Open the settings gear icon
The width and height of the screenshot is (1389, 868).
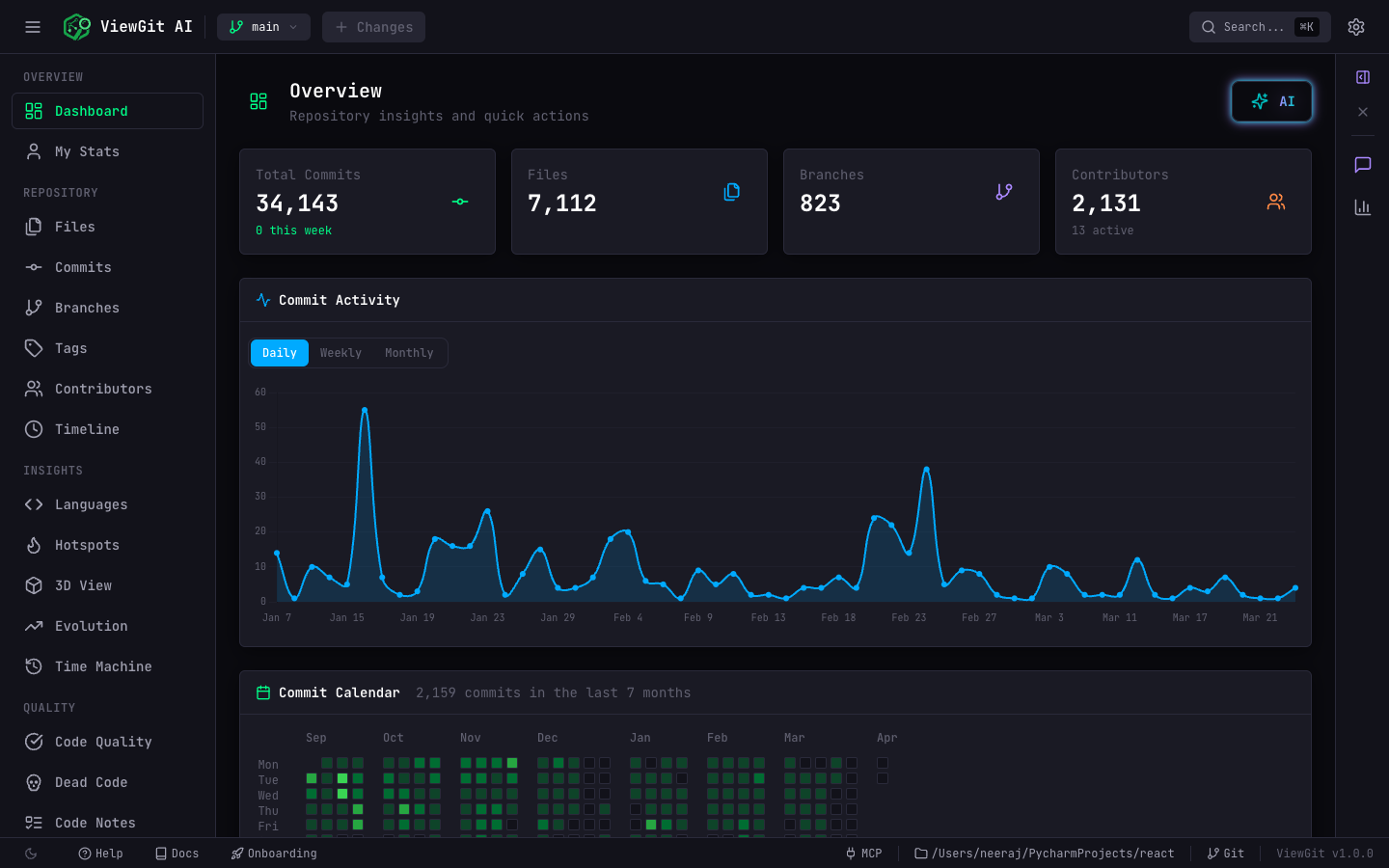(x=1356, y=27)
